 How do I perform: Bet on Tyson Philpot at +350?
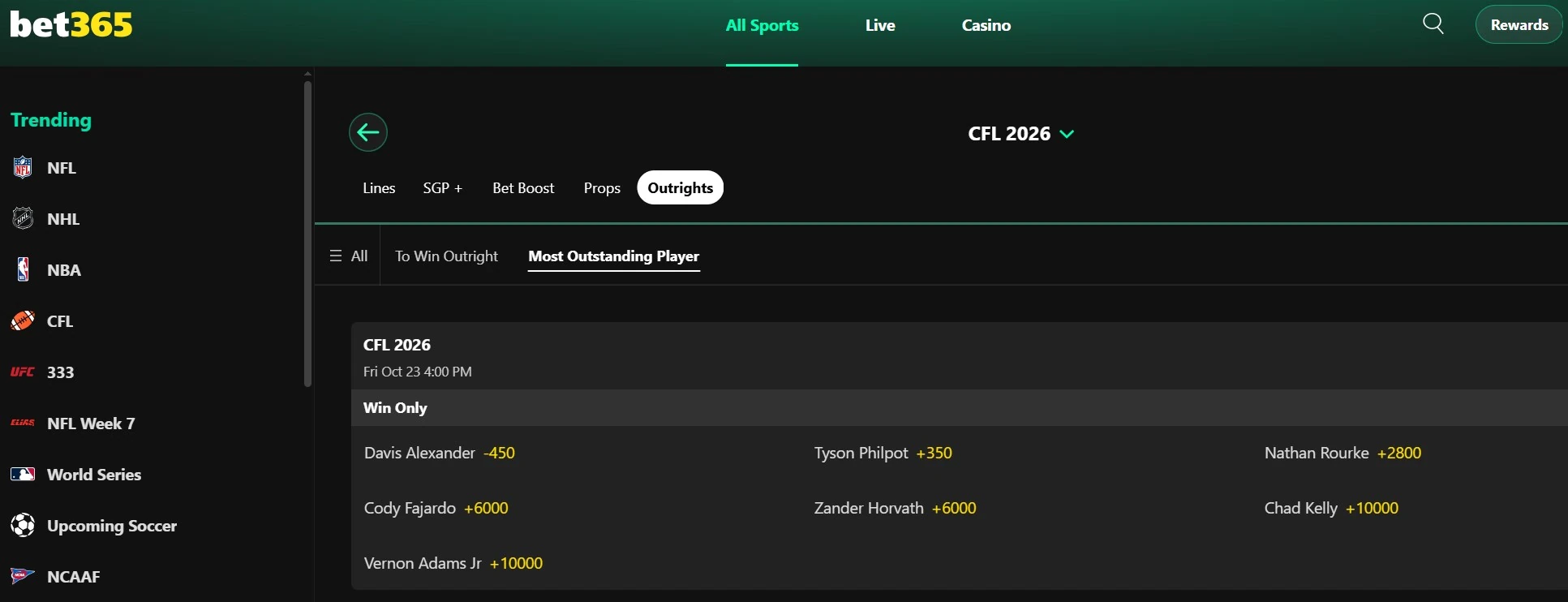(x=883, y=453)
